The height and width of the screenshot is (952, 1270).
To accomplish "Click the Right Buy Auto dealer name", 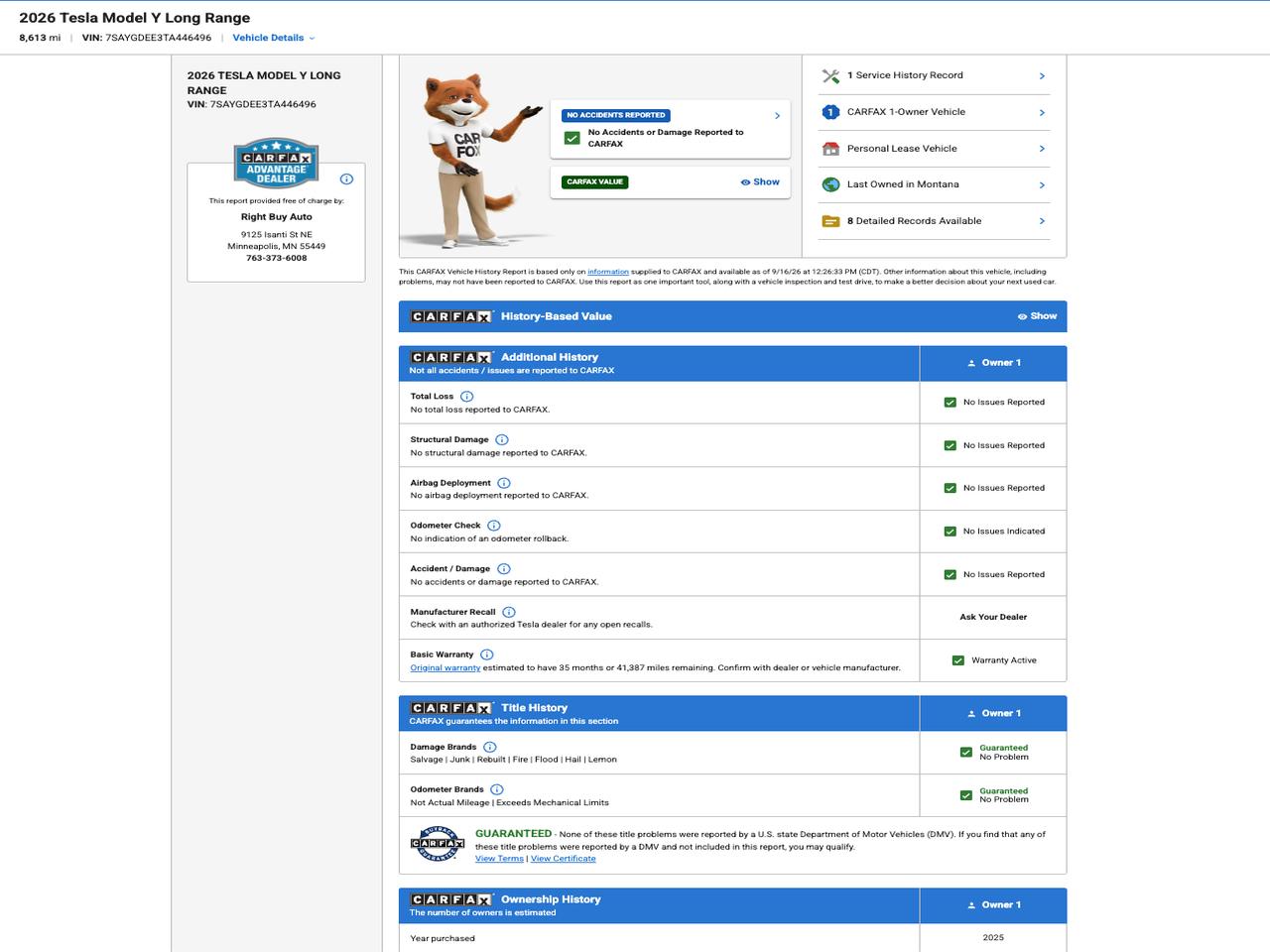I will click(277, 217).
